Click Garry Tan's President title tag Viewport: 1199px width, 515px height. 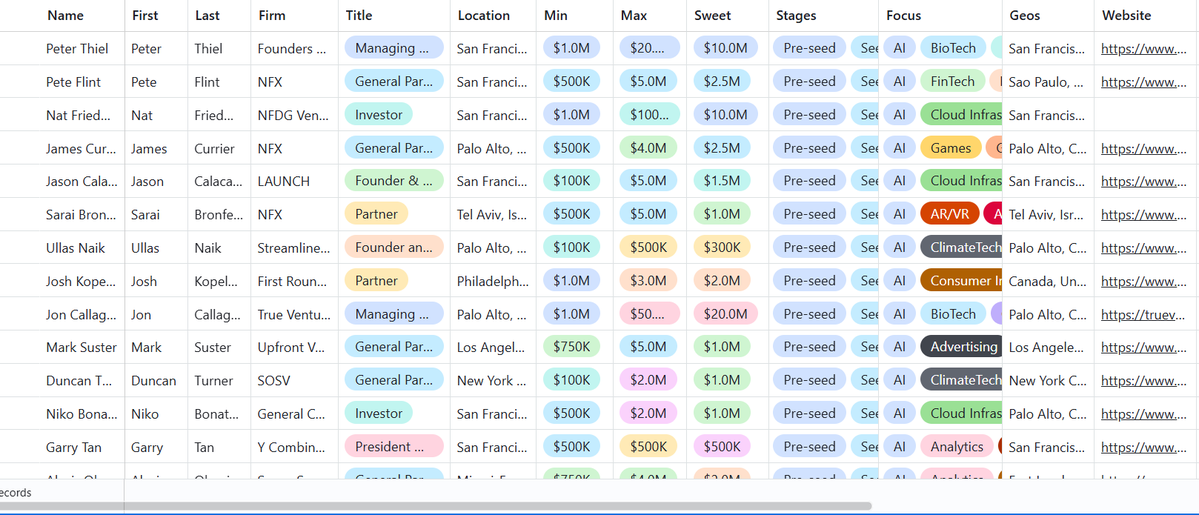tap(394, 446)
